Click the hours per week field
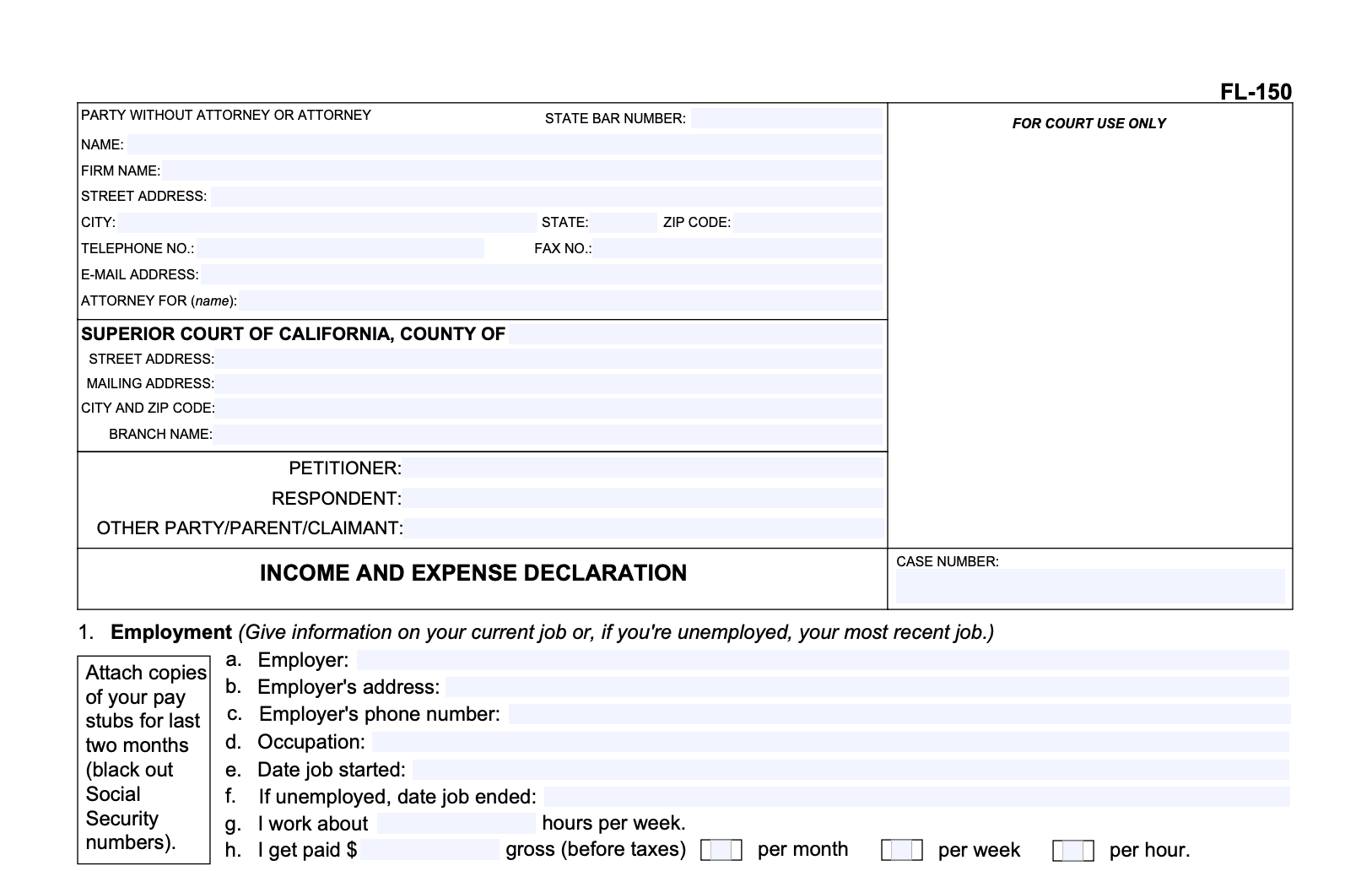 [x=456, y=823]
